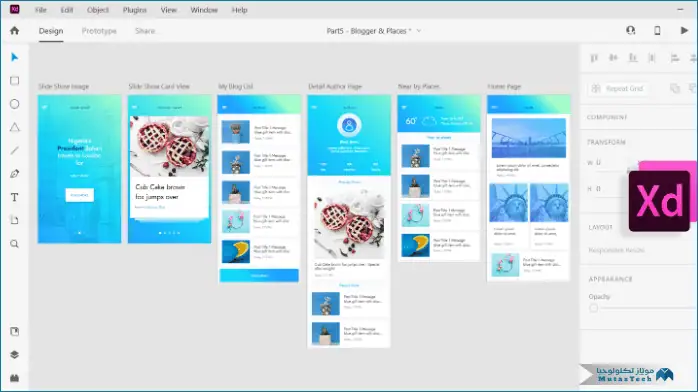Pick the Ellipse tool
The width and height of the screenshot is (698, 392).
(15, 104)
